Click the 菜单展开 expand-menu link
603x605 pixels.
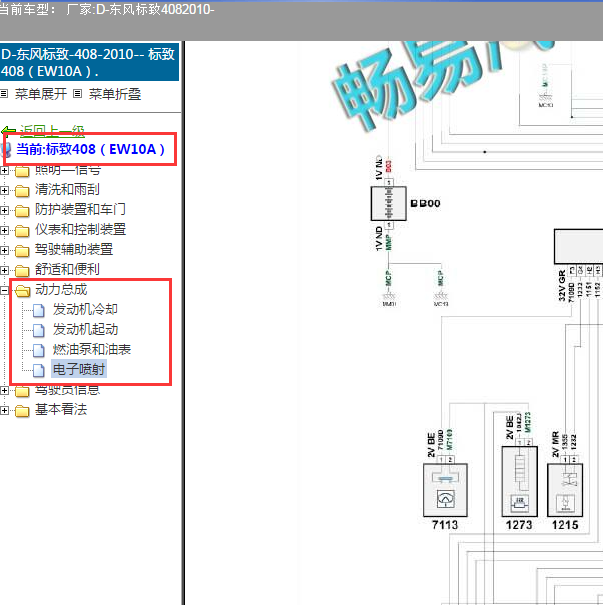[x=41, y=94]
